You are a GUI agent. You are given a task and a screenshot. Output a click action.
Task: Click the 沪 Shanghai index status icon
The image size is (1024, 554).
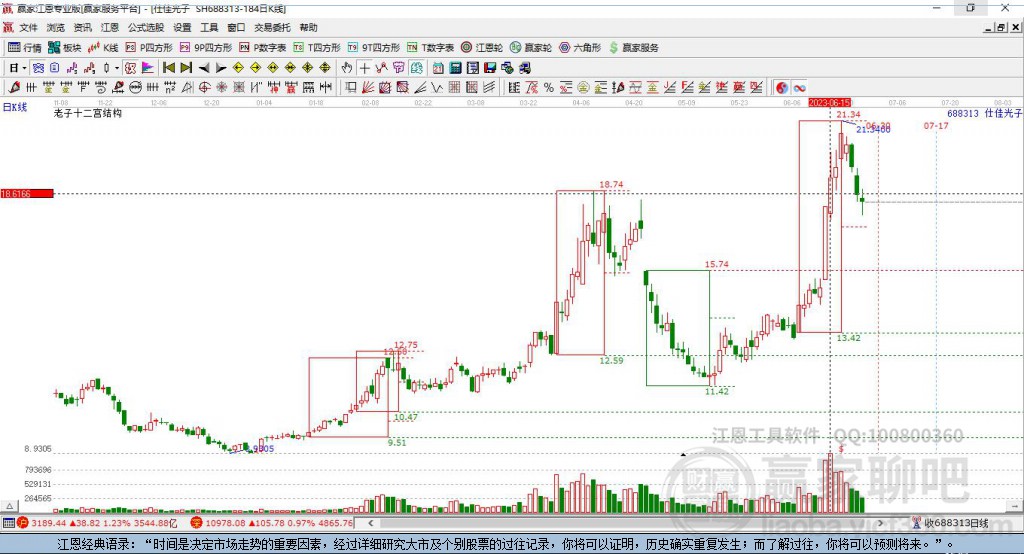23,523
